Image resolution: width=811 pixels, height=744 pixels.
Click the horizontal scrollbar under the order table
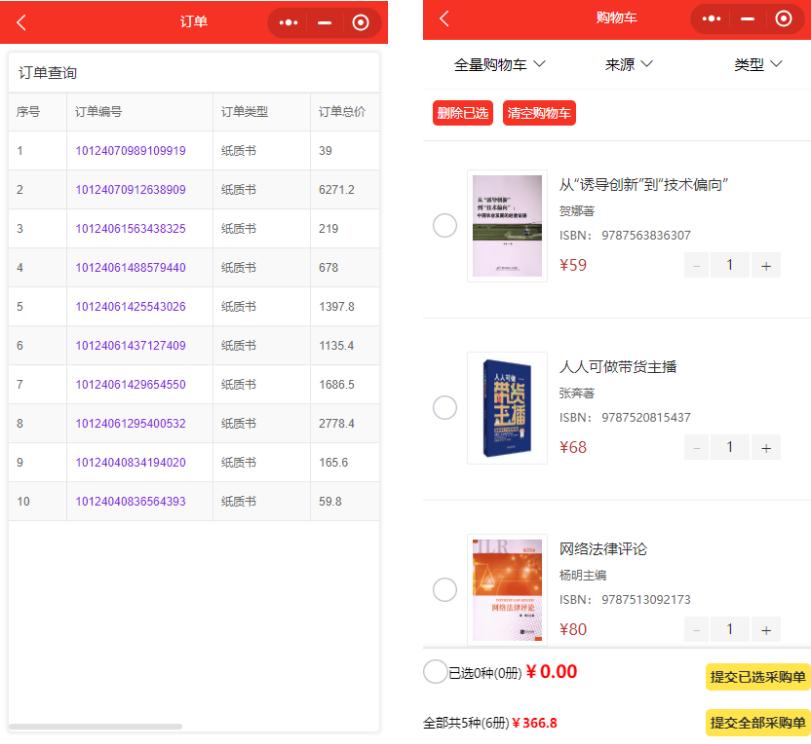pos(96,727)
